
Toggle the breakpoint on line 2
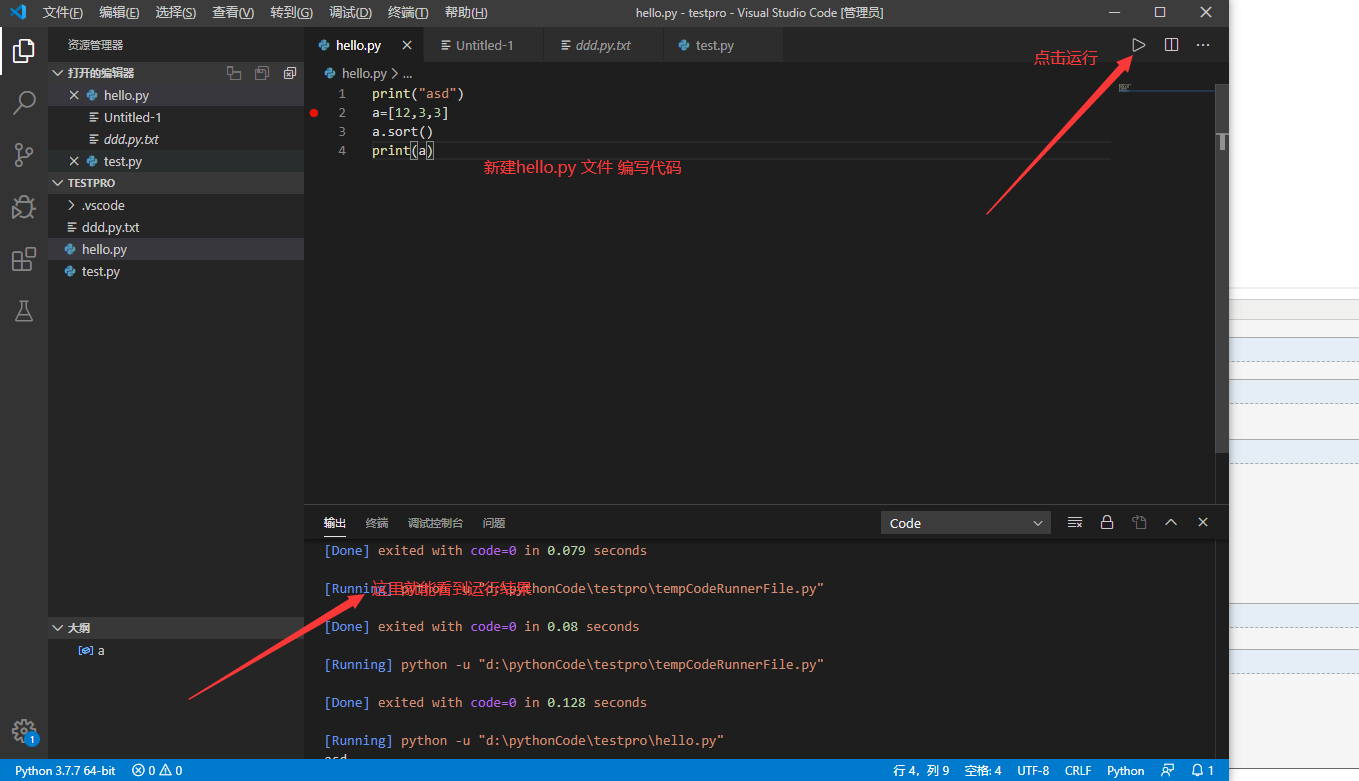314,113
